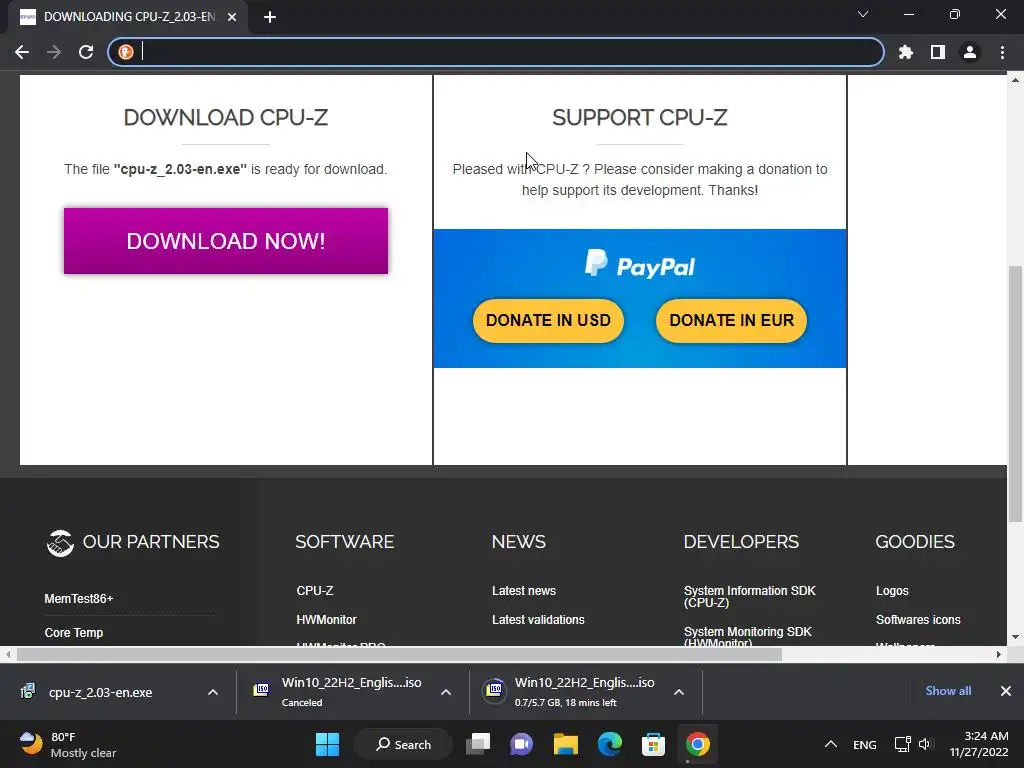This screenshot has width=1024, height=768.
Task: Click the DOWNLOAD NOW! button
Action: coord(226,241)
